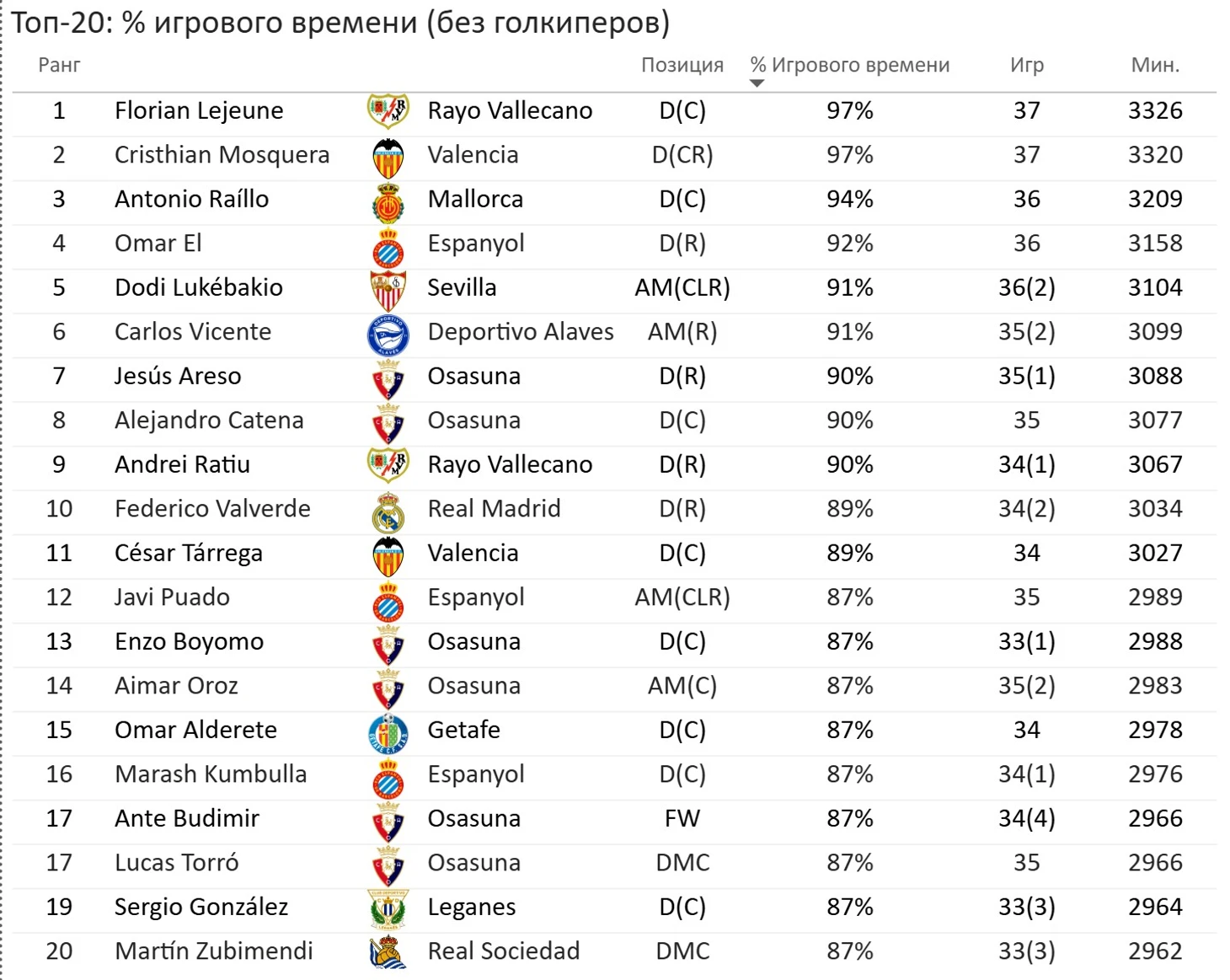Viewport: 1230px width, 980px height.
Task: Click the Leganes club crest icon
Action: click(x=388, y=908)
